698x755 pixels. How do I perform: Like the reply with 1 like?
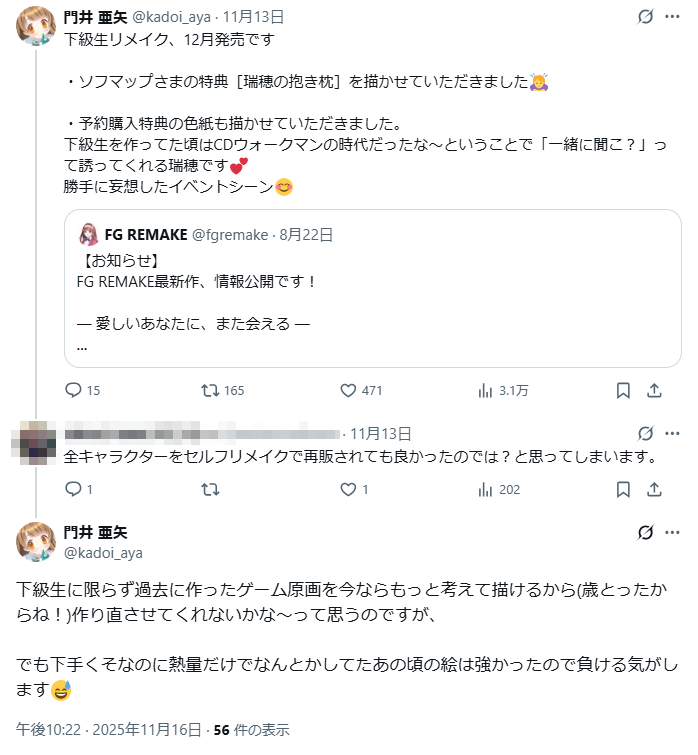tap(349, 489)
